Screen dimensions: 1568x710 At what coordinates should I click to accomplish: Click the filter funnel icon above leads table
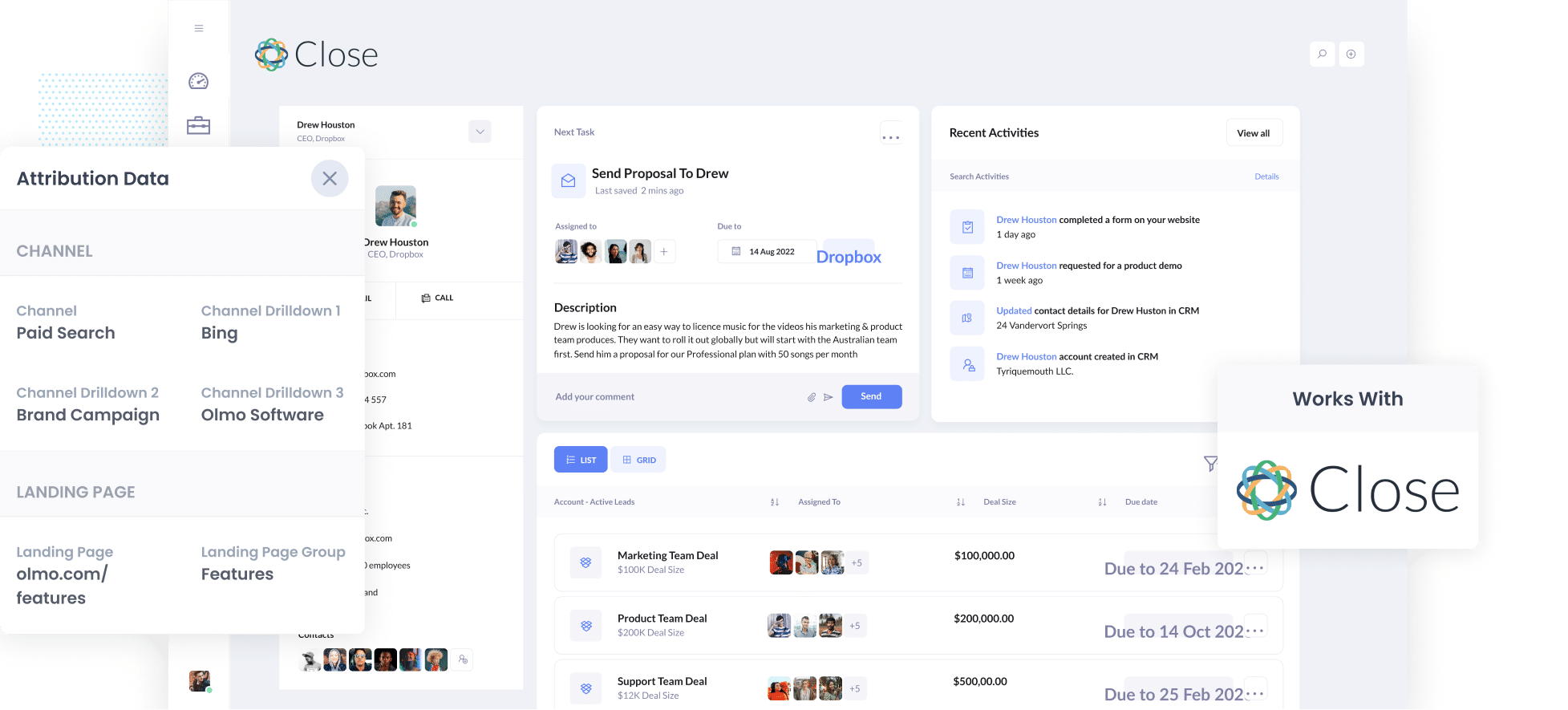1209,464
